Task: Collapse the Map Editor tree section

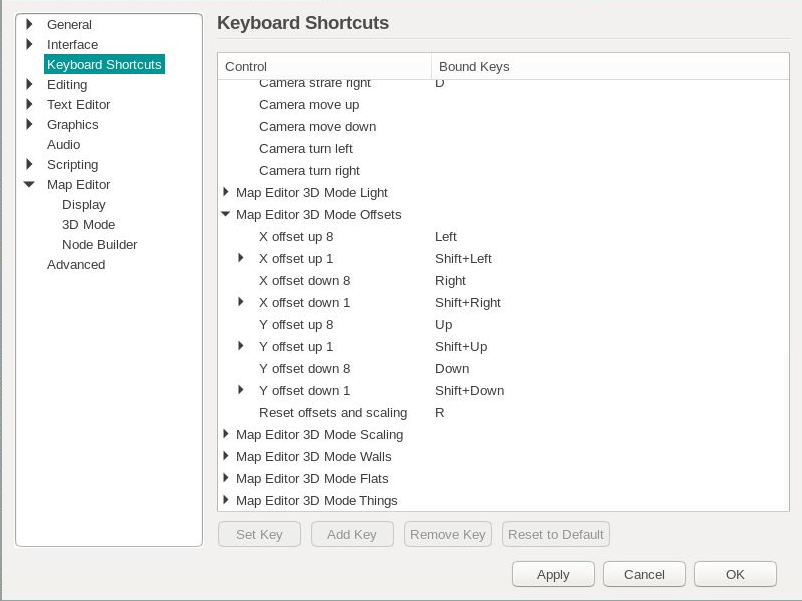Action: [x=29, y=184]
